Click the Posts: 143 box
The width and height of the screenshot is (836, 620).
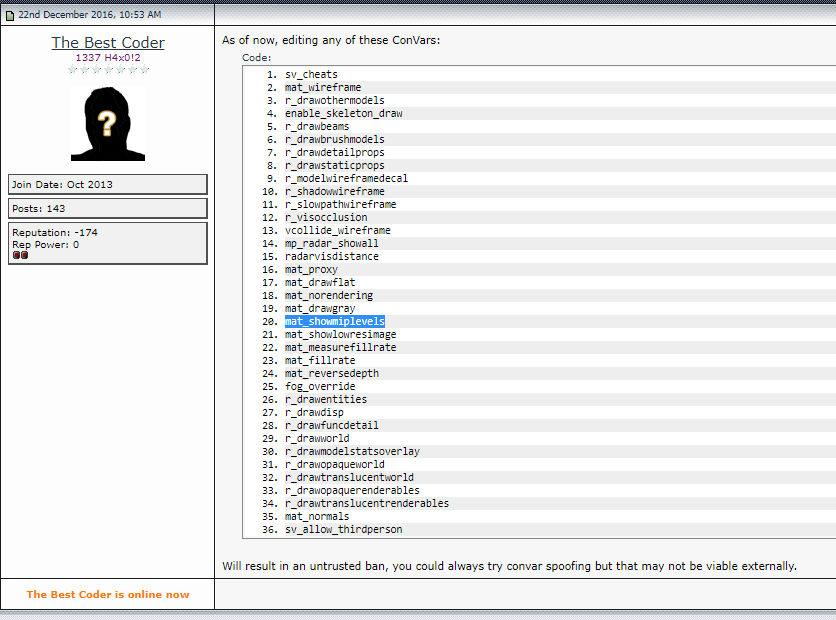[108, 208]
